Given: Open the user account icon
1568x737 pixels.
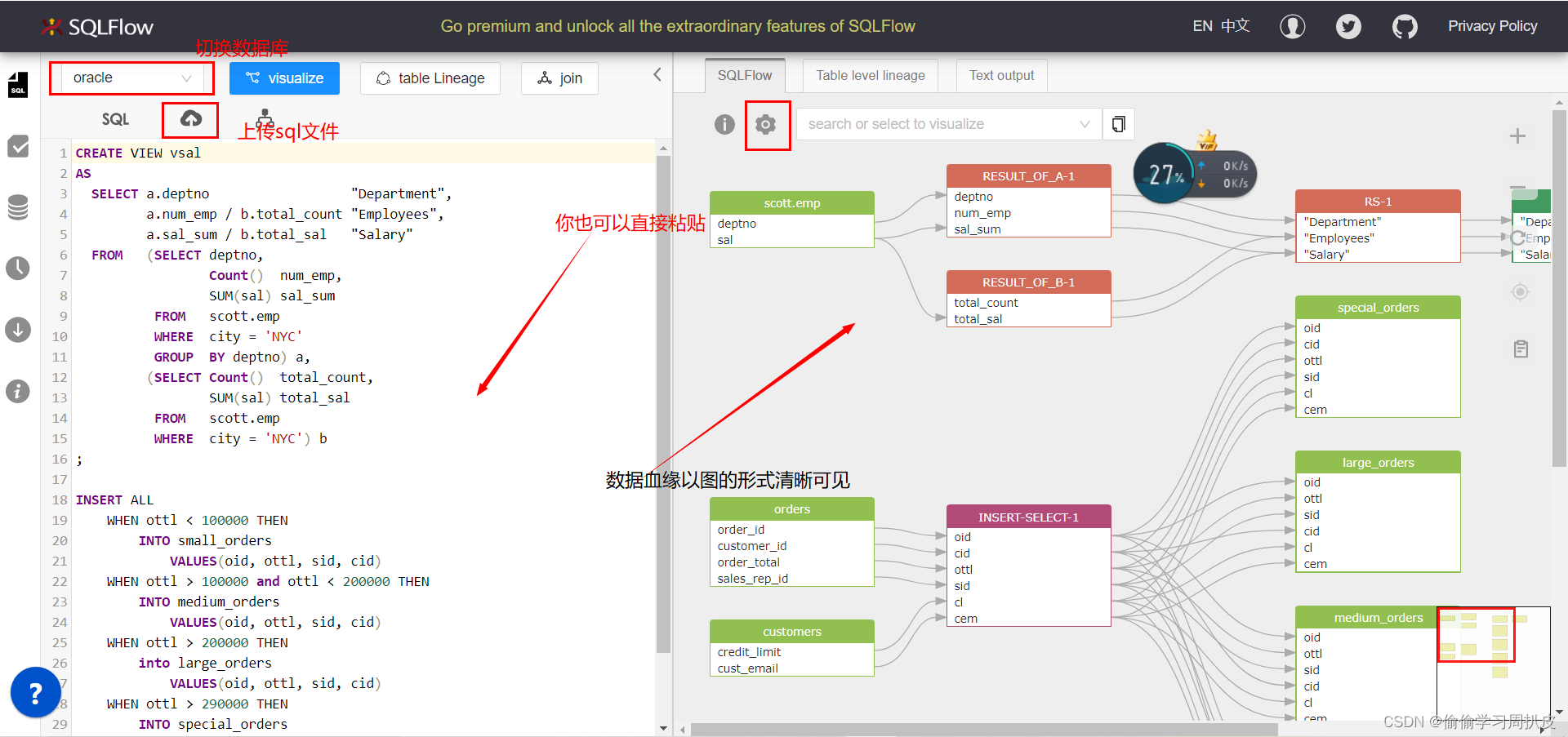Looking at the screenshot, I should click(1292, 27).
